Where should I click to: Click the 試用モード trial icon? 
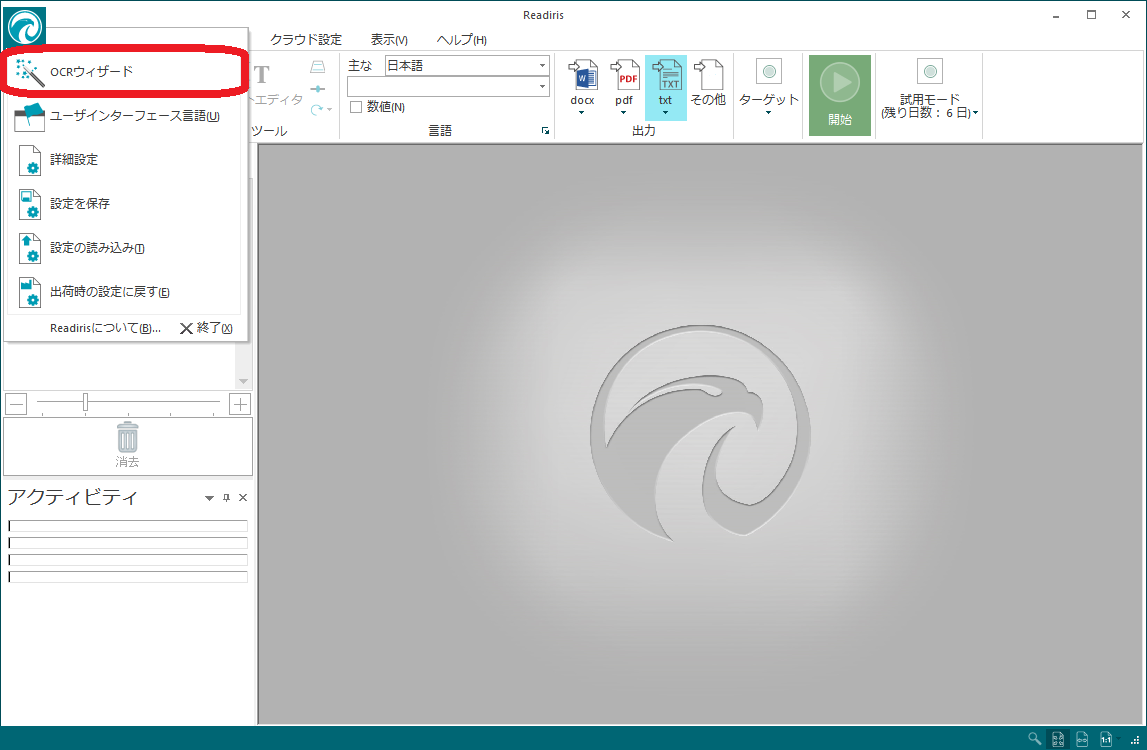click(x=930, y=72)
